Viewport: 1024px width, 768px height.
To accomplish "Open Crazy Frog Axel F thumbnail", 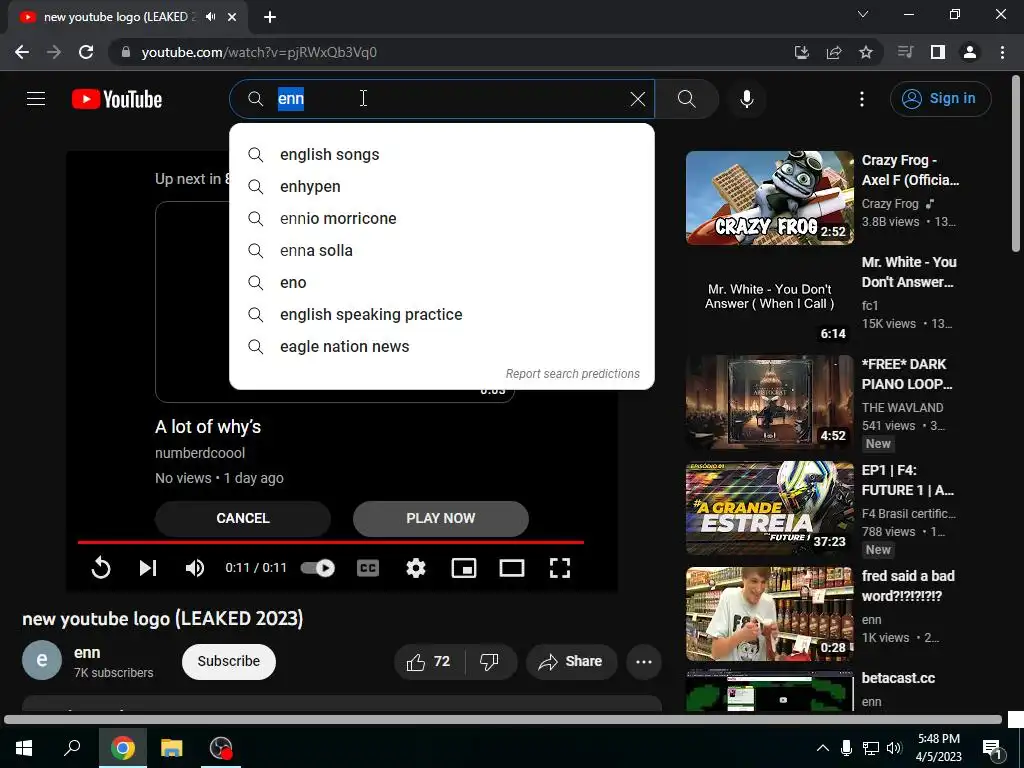I will [769, 198].
